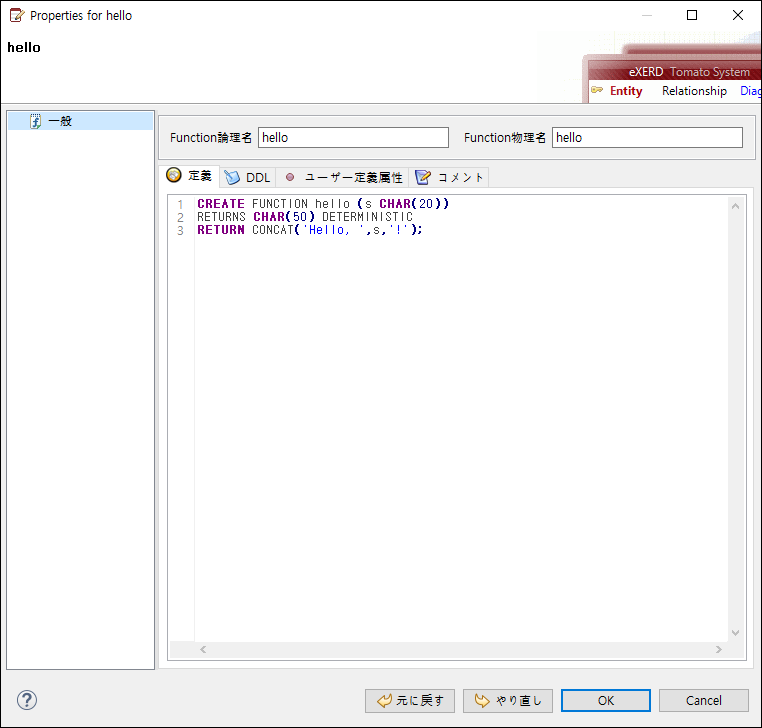Close the Properties for hello window

tap(738, 15)
